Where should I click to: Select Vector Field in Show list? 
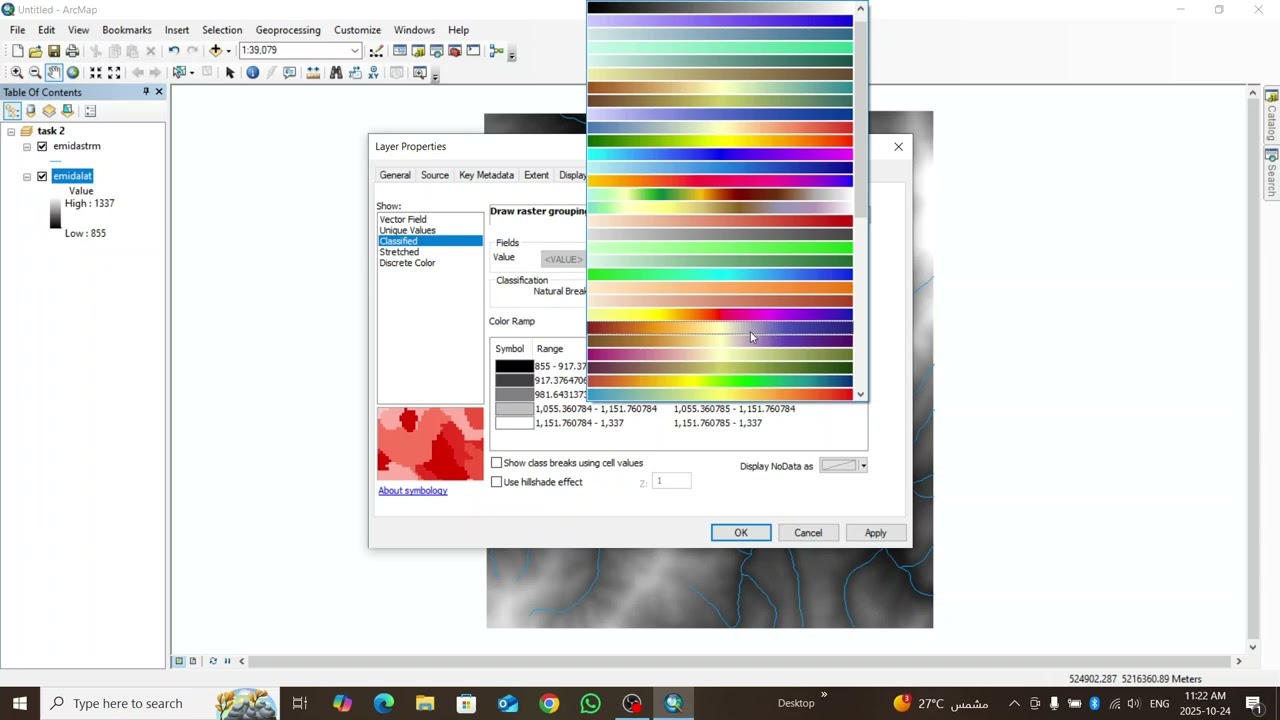pyautogui.click(x=403, y=219)
